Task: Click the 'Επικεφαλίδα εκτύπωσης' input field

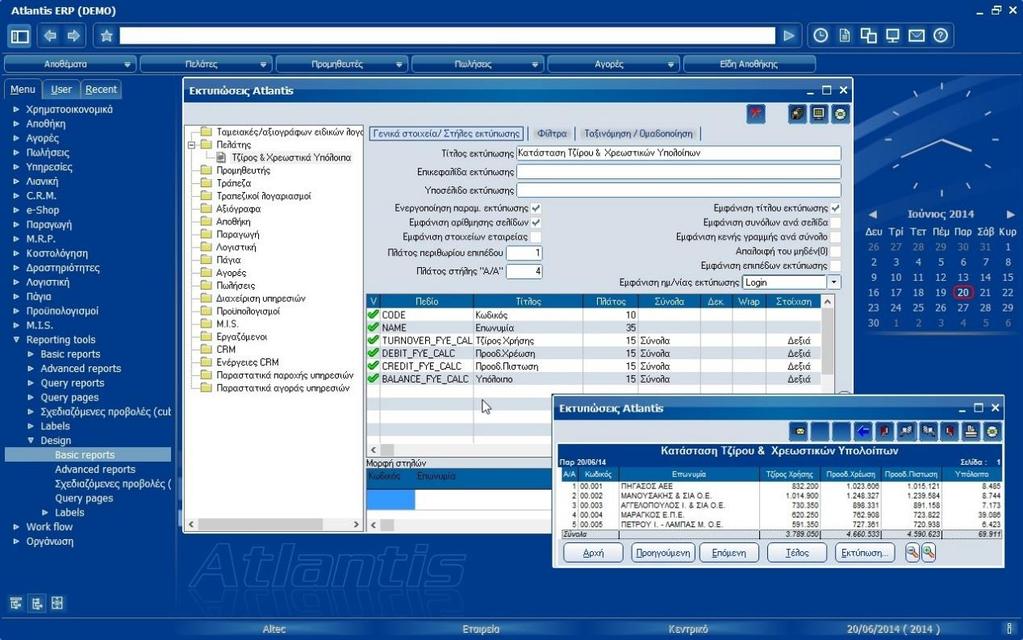Action: pyautogui.click(x=678, y=172)
